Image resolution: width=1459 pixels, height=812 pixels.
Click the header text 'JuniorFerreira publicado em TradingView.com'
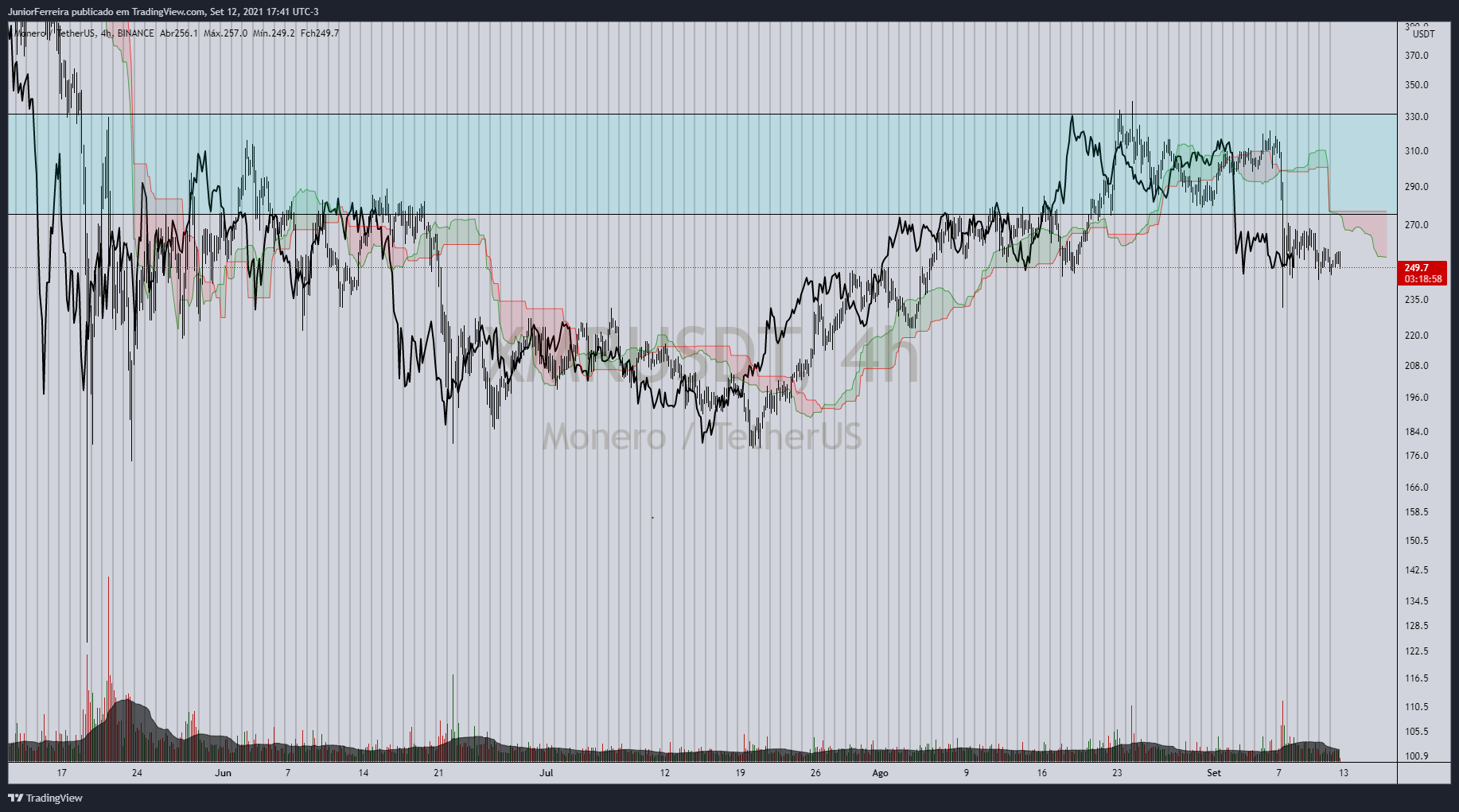click(107, 12)
